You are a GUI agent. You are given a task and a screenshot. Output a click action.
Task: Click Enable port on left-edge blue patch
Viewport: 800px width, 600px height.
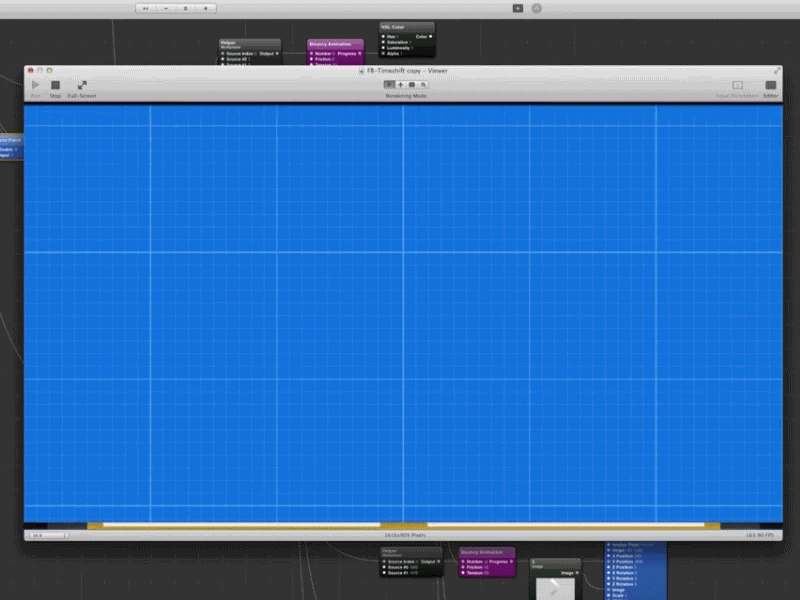[x=7, y=149]
